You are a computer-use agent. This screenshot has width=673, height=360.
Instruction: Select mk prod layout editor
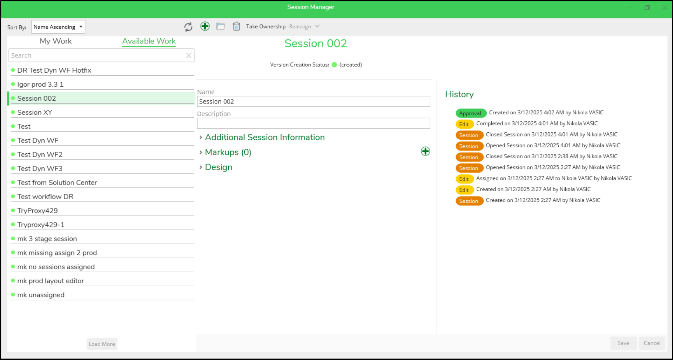tap(102, 281)
